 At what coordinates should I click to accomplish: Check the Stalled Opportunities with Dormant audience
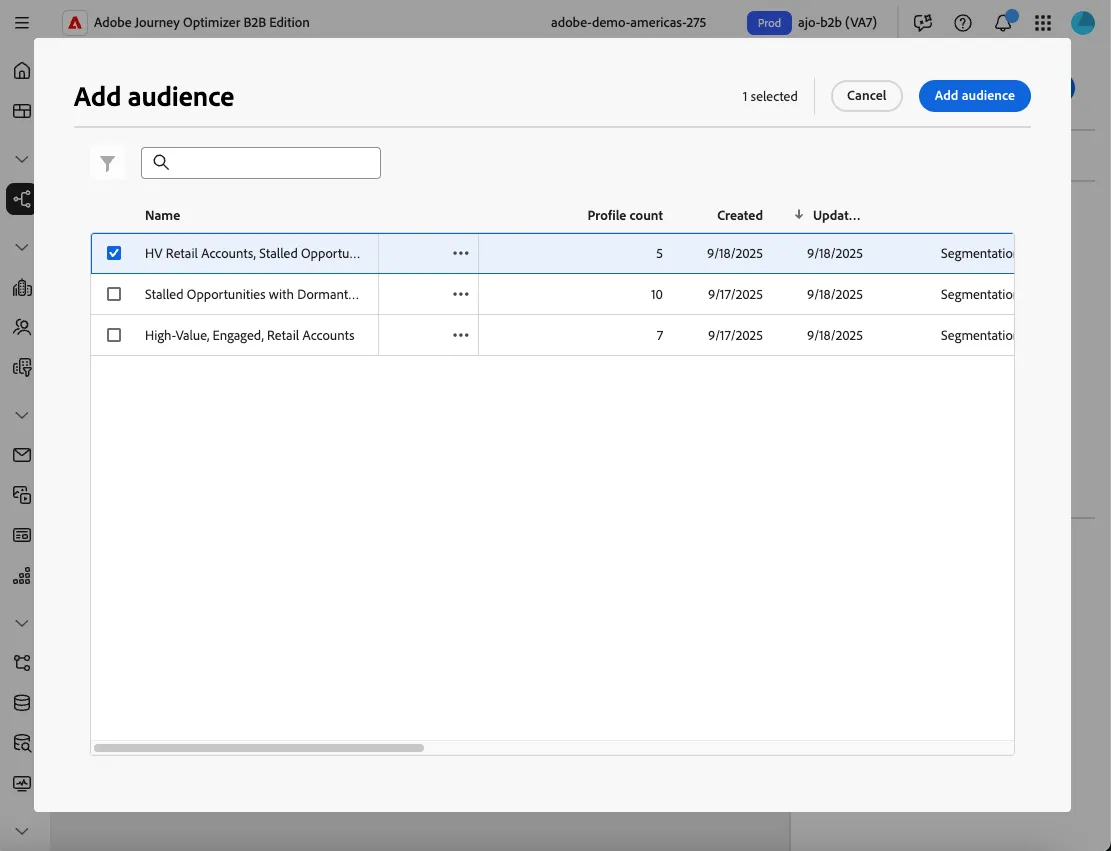pyautogui.click(x=113, y=294)
